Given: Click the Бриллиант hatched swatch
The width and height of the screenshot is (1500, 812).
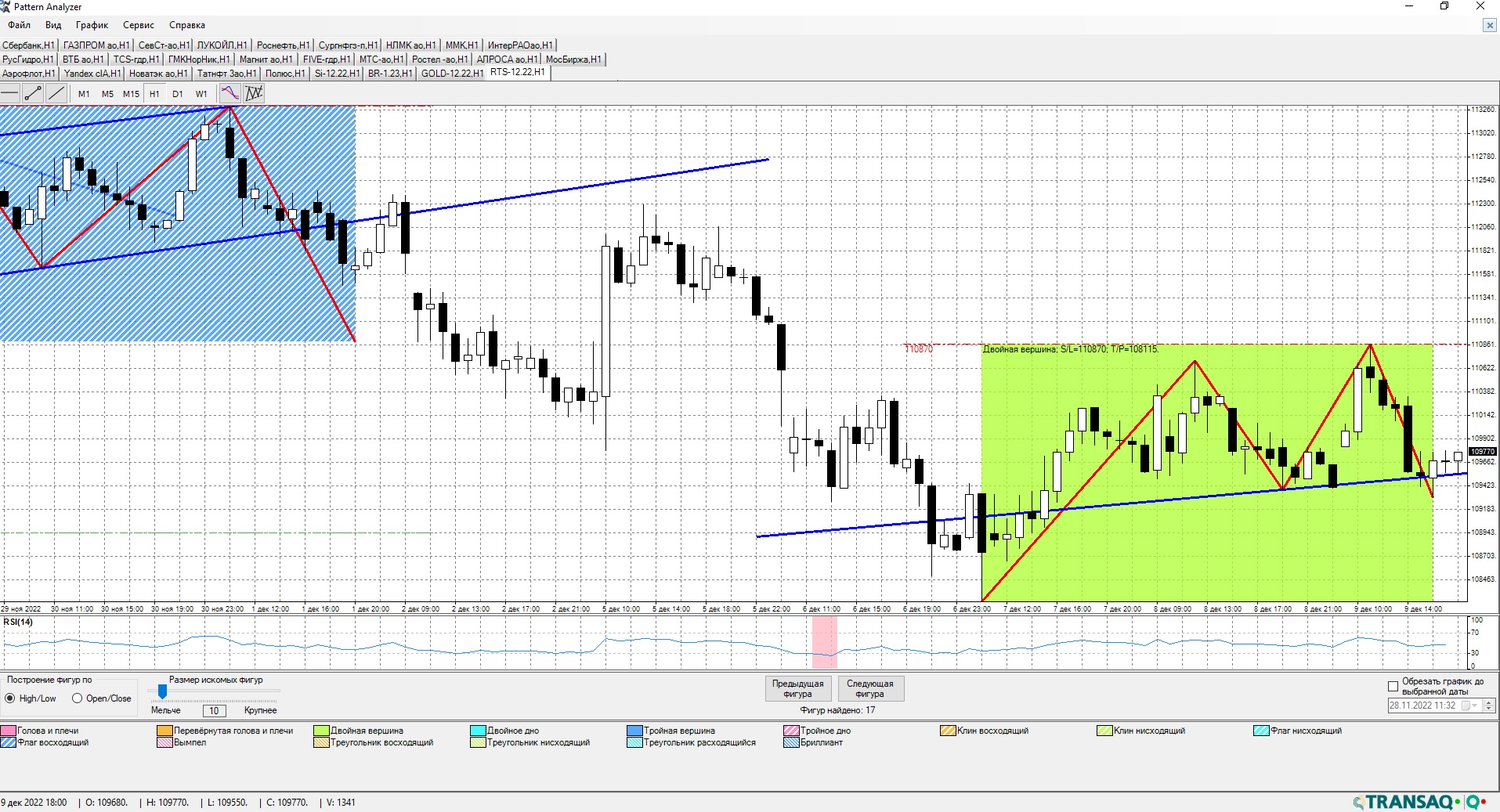Looking at the screenshot, I should [x=792, y=743].
